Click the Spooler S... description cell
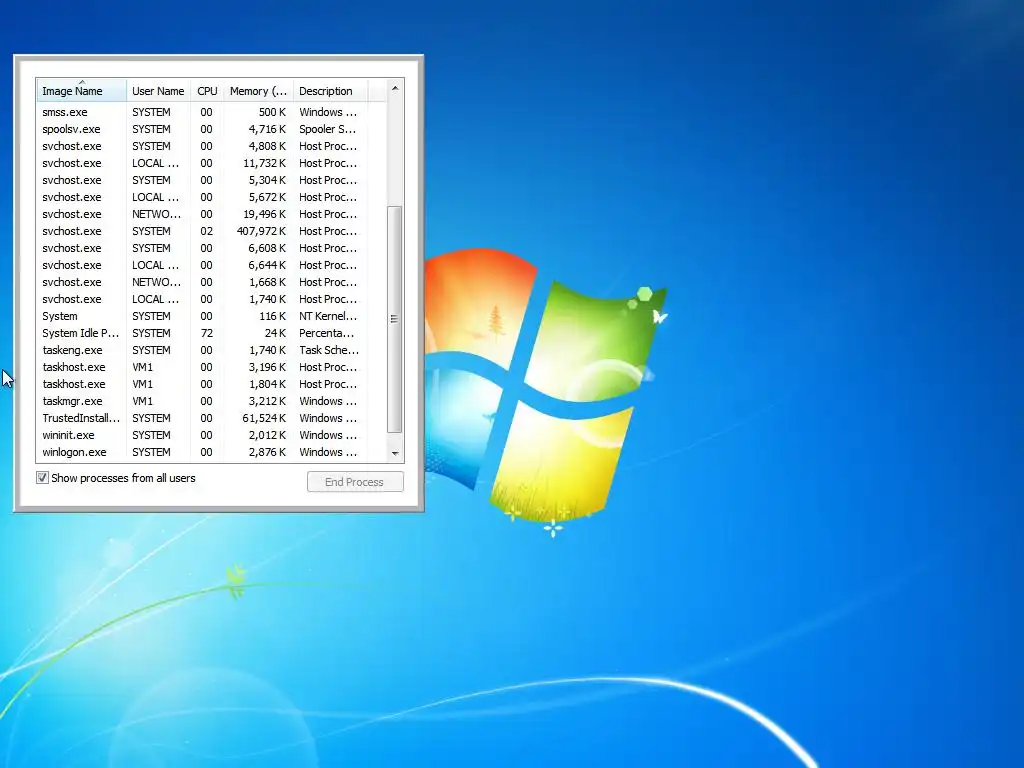This screenshot has height=768, width=1024. pyautogui.click(x=328, y=129)
